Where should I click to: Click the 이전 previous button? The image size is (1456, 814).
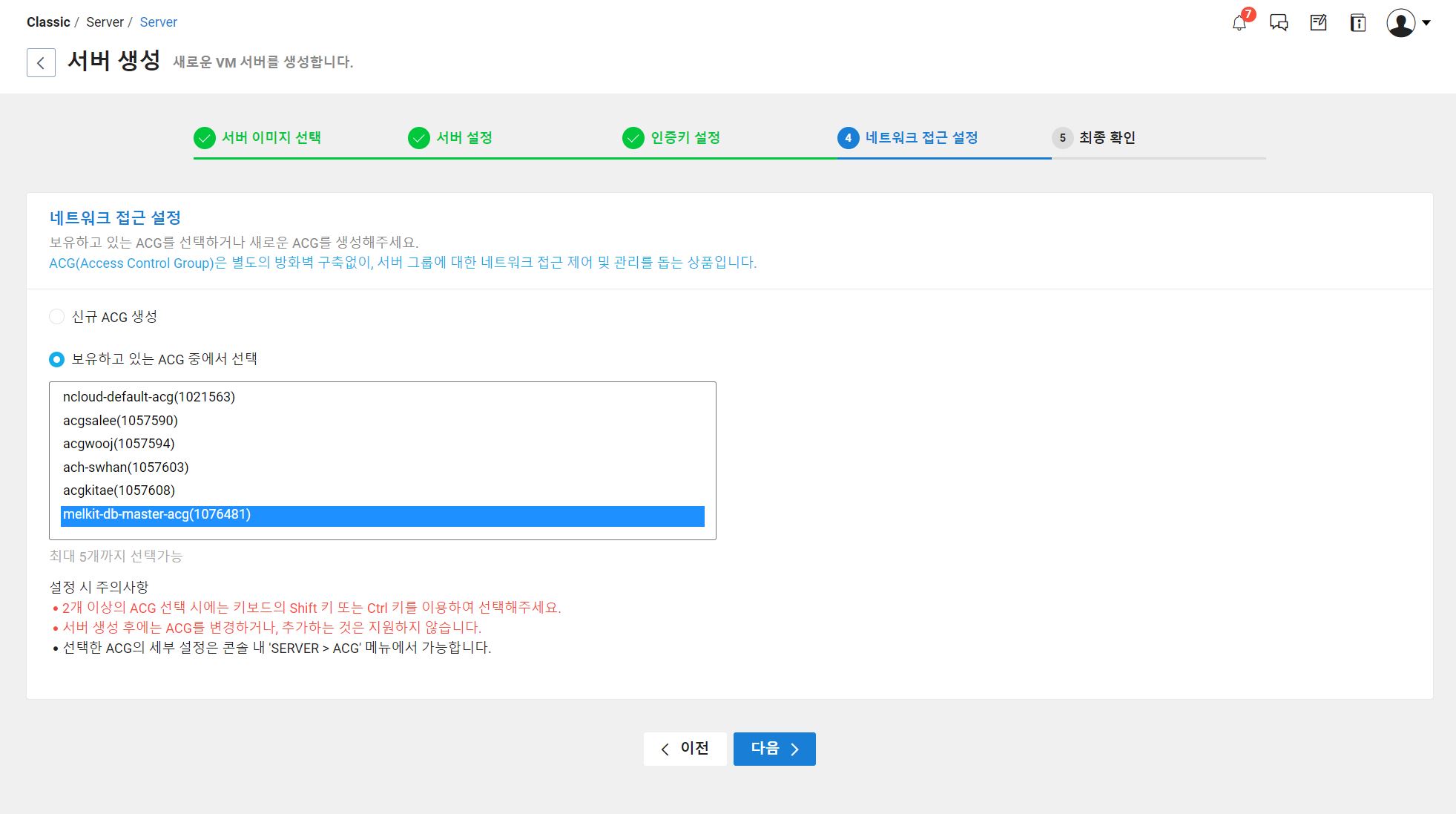(x=685, y=749)
